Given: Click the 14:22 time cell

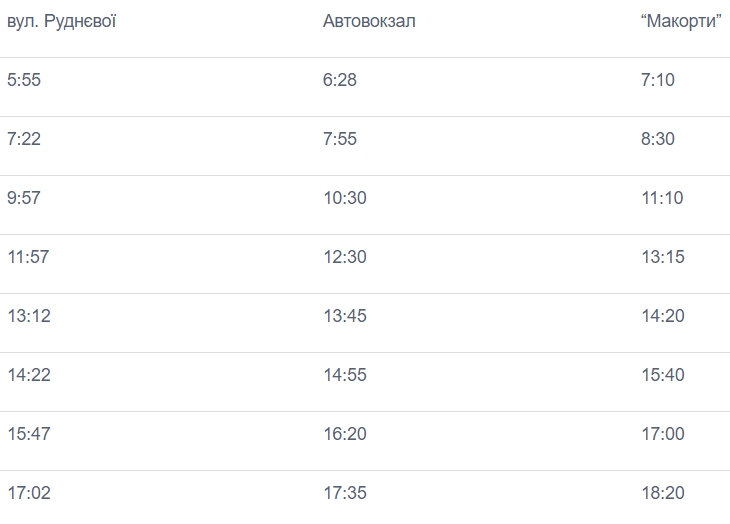Looking at the screenshot, I should (x=29, y=375).
